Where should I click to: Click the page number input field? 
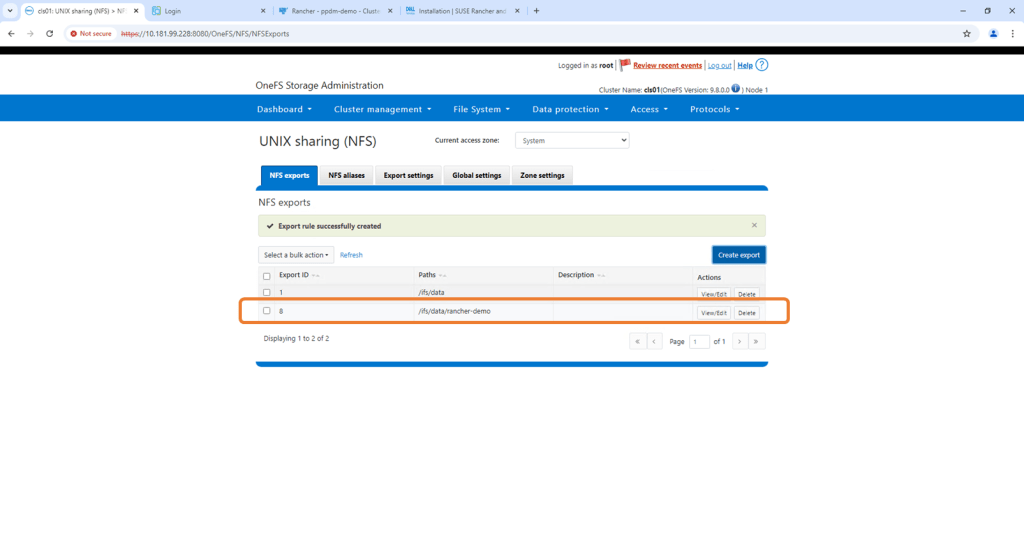coord(699,341)
